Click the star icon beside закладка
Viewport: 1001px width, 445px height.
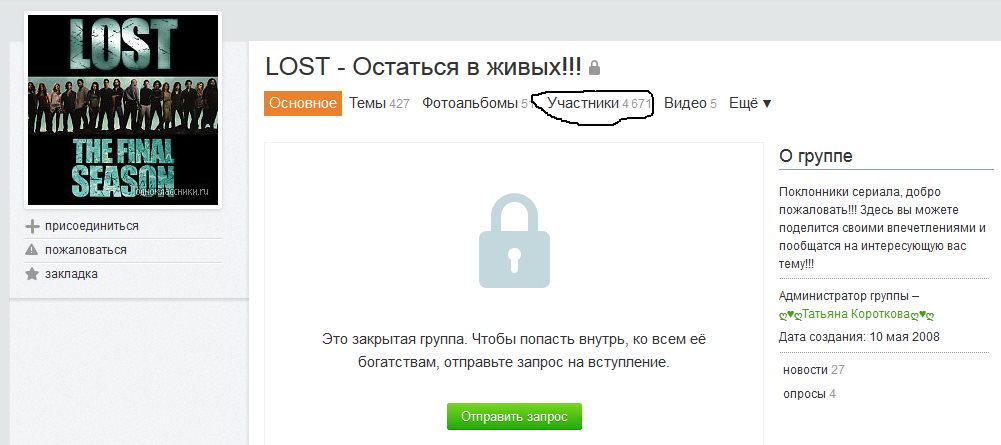pyautogui.click(x=32, y=275)
